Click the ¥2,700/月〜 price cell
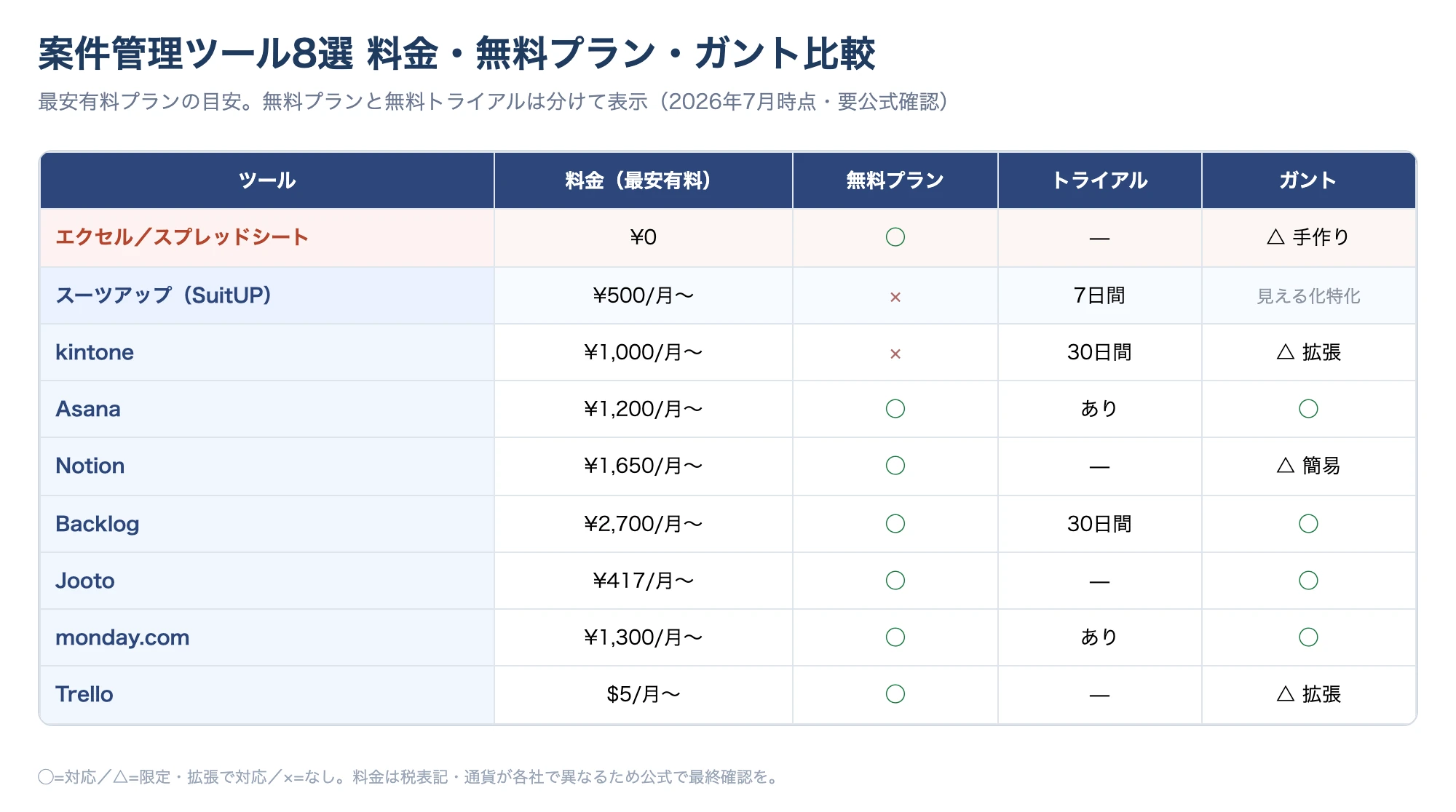Viewport: 1456px width, 812px height. click(644, 524)
